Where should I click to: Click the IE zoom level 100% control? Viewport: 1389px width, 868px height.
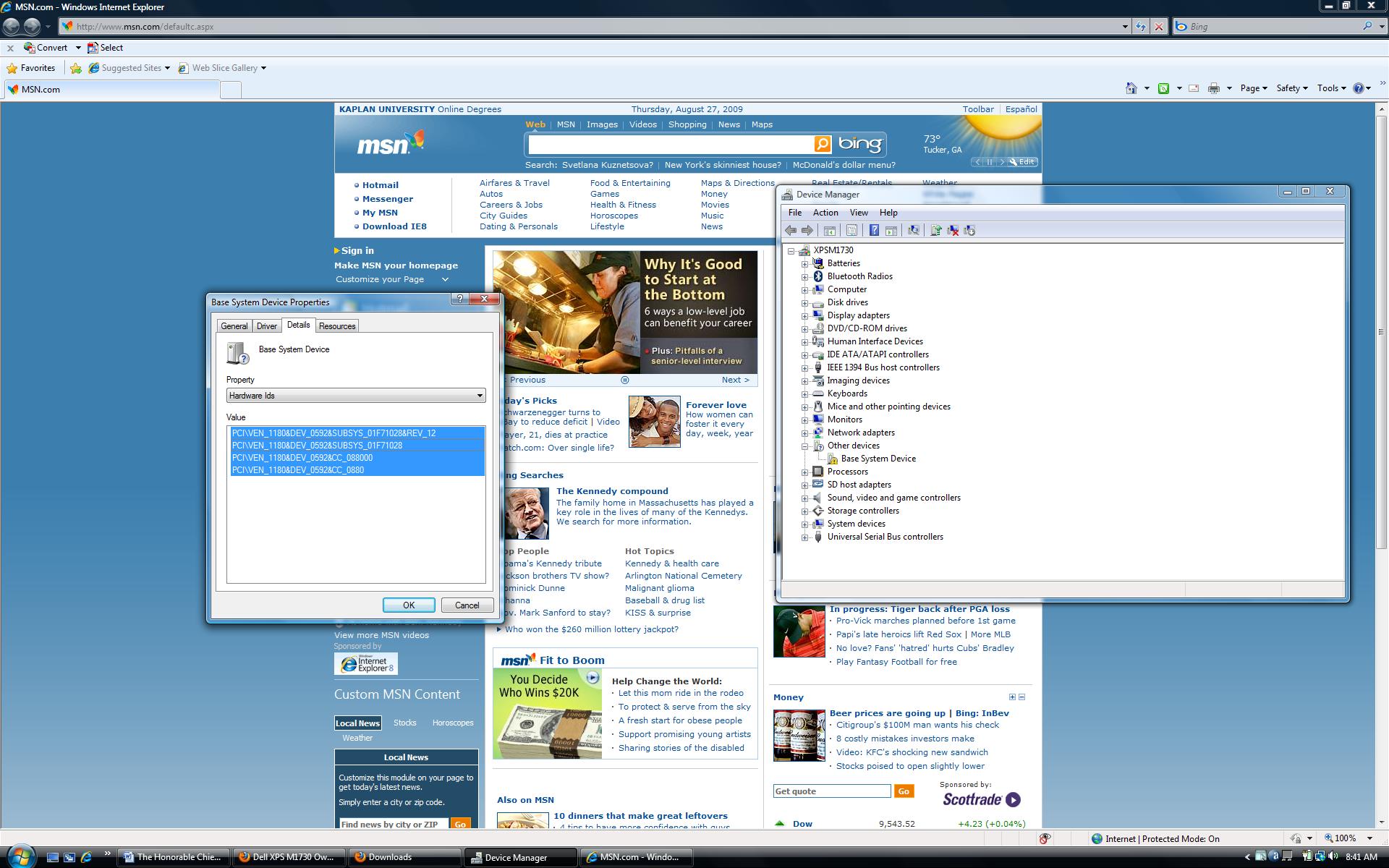click(x=1348, y=838)
